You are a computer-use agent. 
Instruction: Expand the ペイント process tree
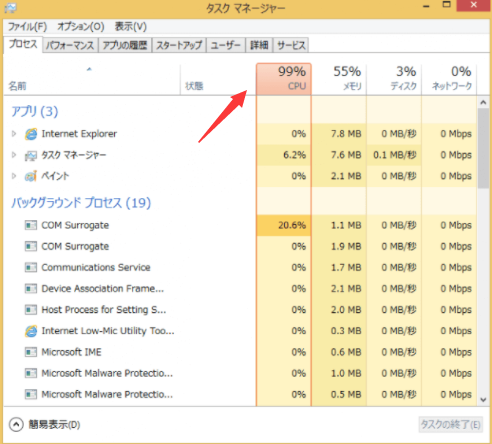[14, 176]
